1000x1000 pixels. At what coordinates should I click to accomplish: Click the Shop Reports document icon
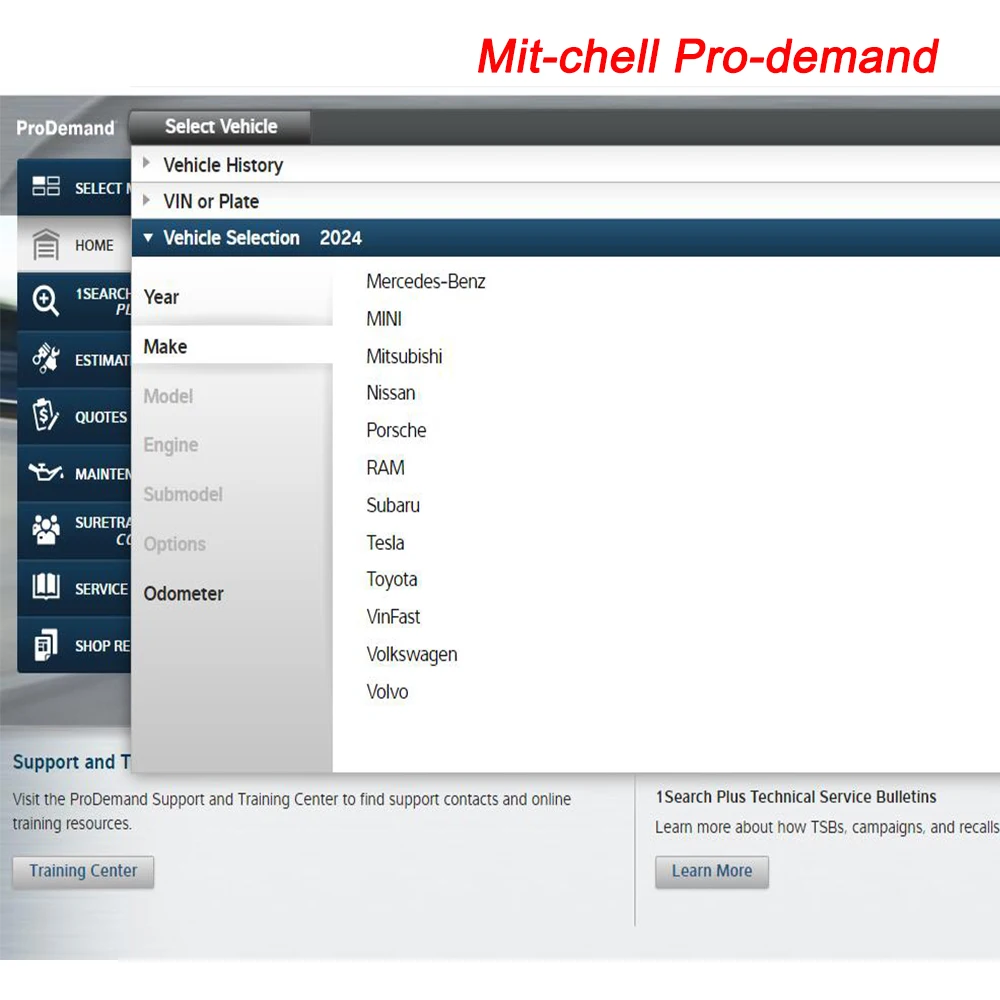click(x=46, y=645)
